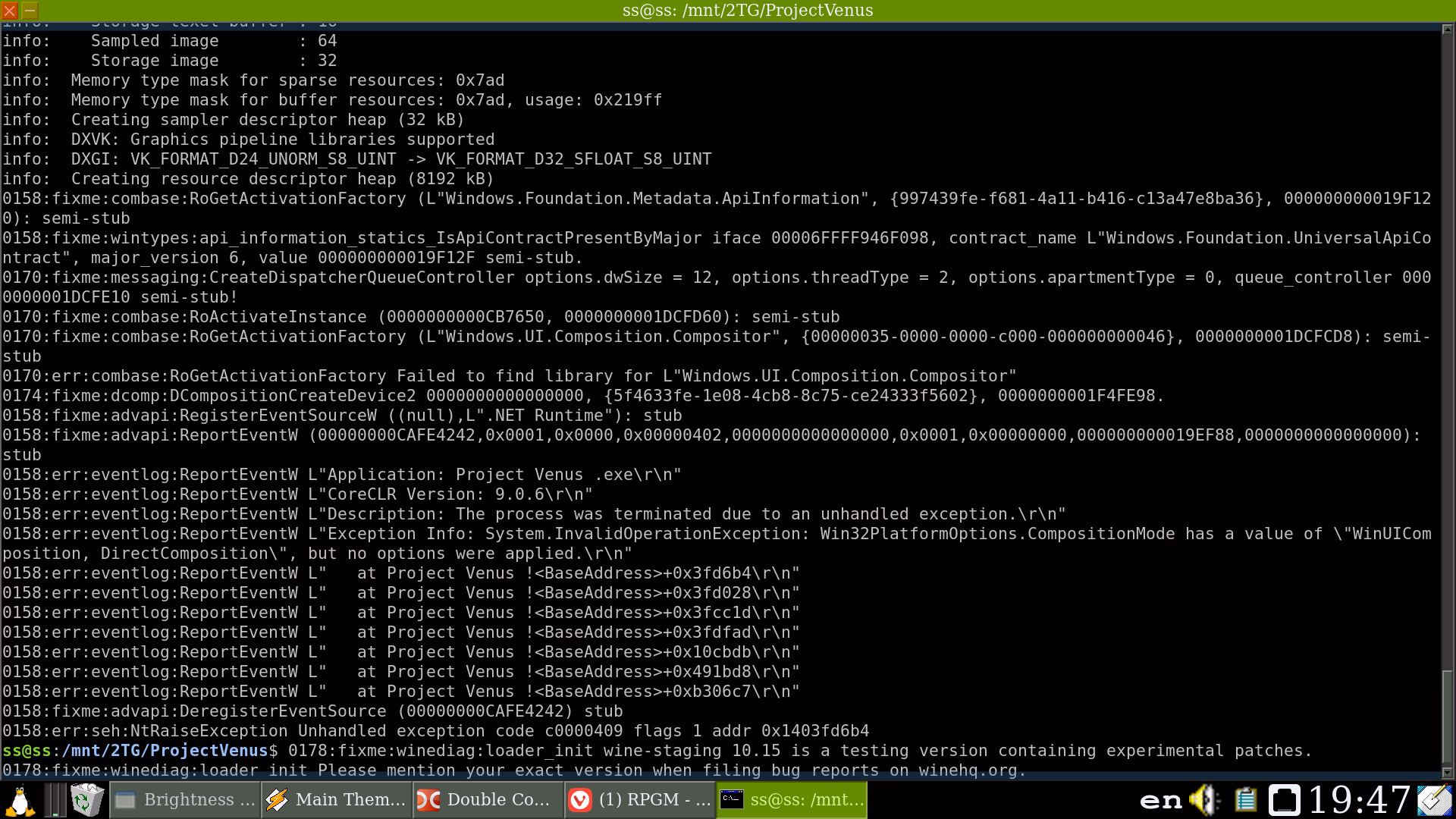Click the terminal scrollbar thumb
Viewport: 1456px width, 819px height.
pyautogui.click(x=1448, y=717)
